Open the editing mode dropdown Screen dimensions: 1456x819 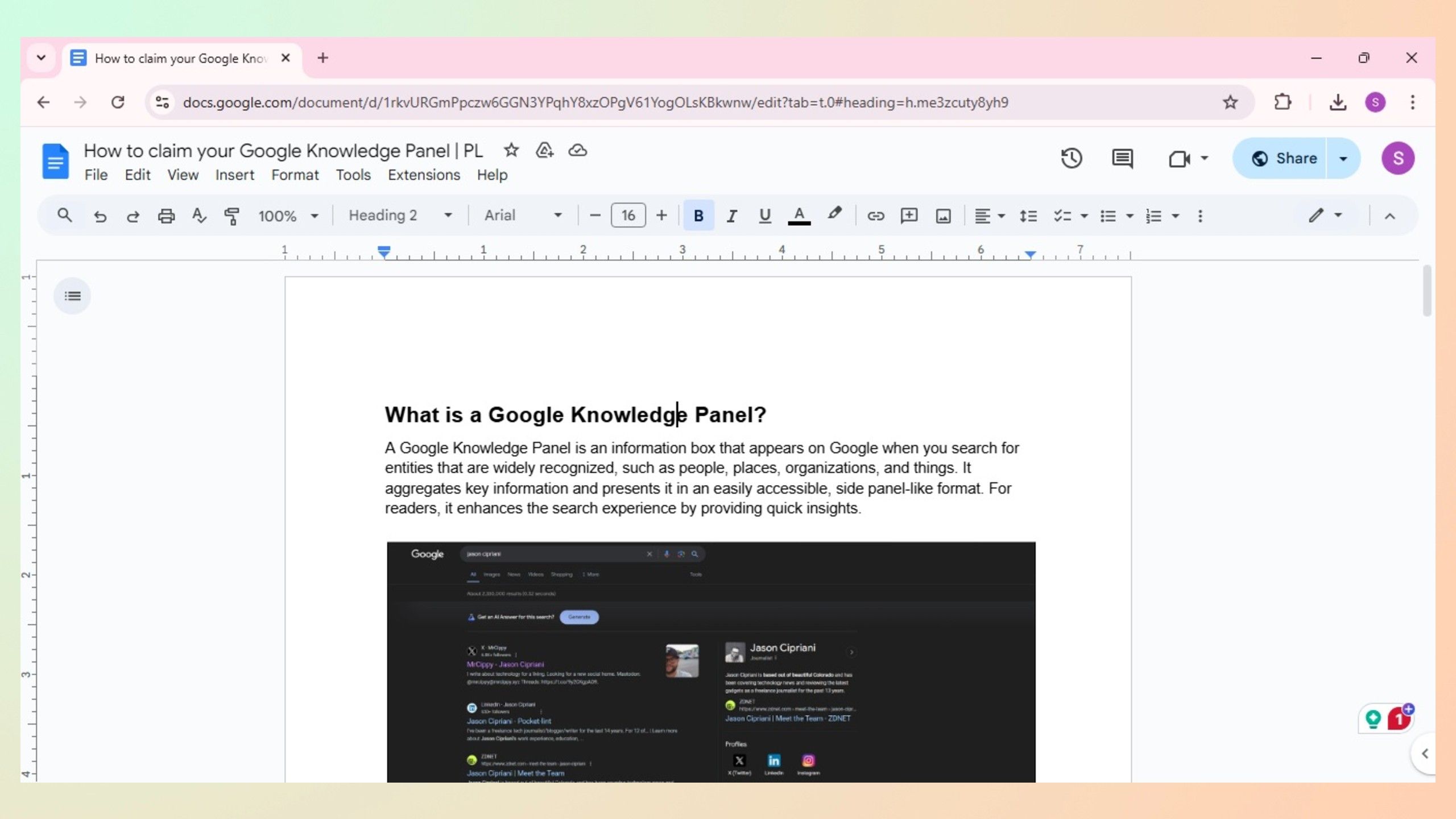pos(1325,216)
